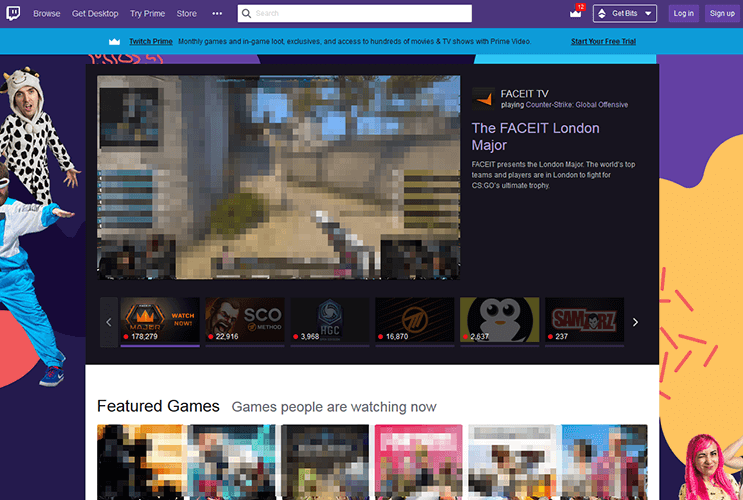Click the Sign up button
The height and width of the screenshot is (500, 743).
pos(722,13)
